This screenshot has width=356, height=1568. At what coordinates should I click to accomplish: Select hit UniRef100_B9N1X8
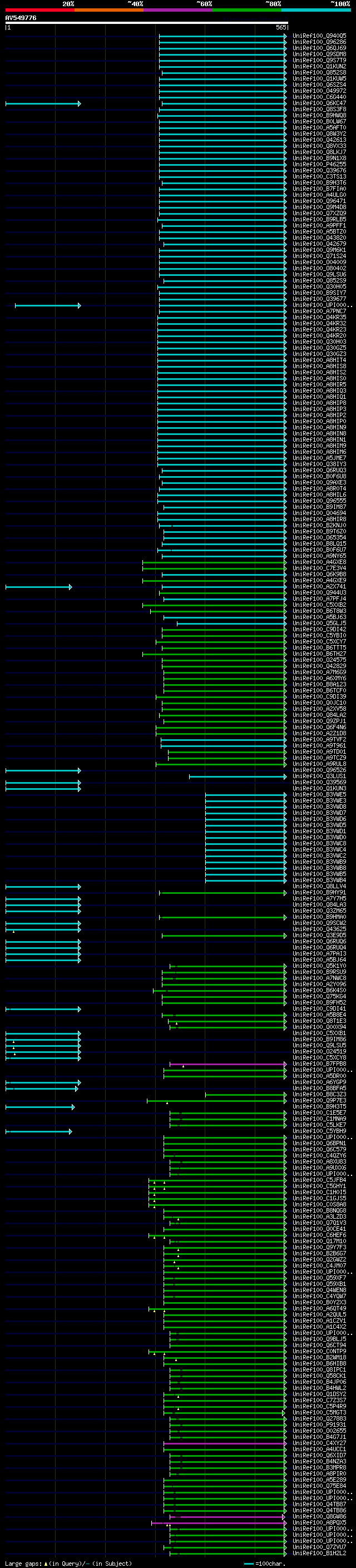(x=319, y=159)
